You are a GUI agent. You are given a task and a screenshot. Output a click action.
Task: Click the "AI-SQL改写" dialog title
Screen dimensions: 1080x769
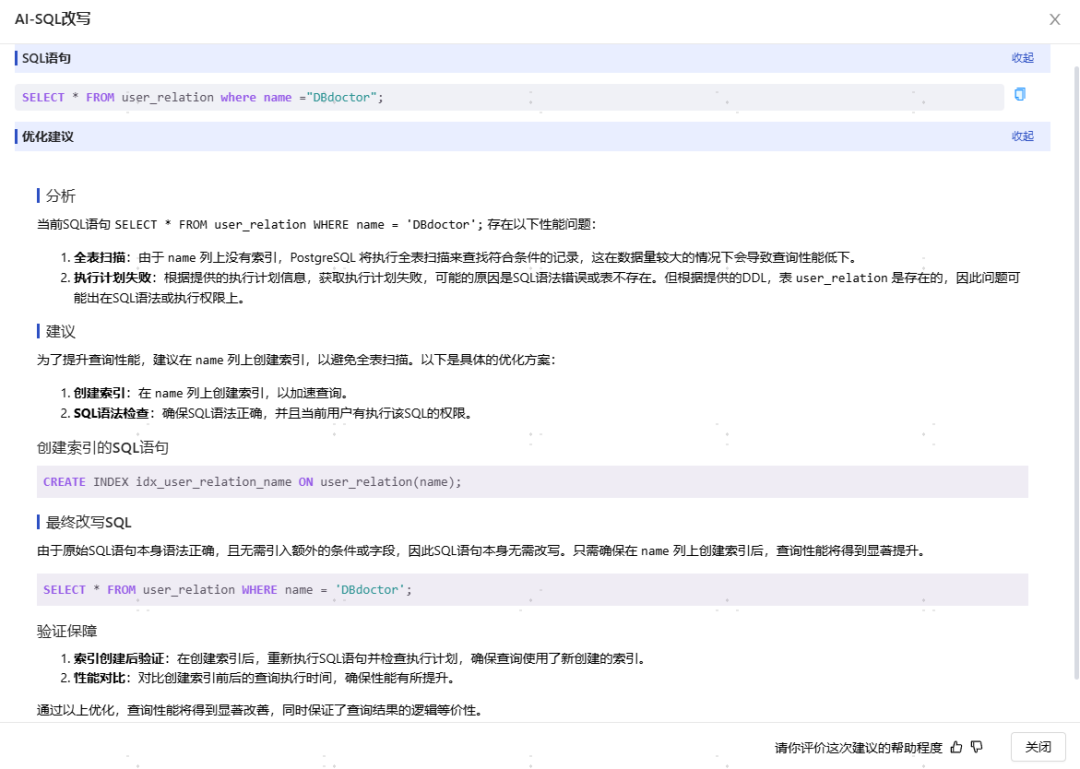pos(53,19)
